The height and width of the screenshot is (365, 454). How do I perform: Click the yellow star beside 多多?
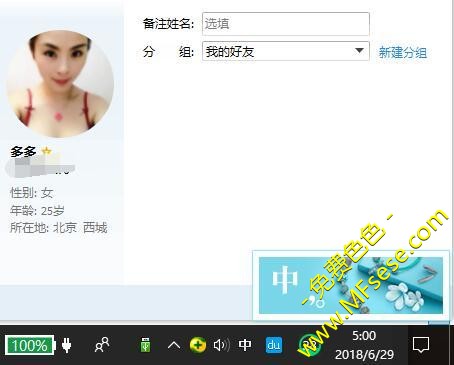[x=46, y=151]
